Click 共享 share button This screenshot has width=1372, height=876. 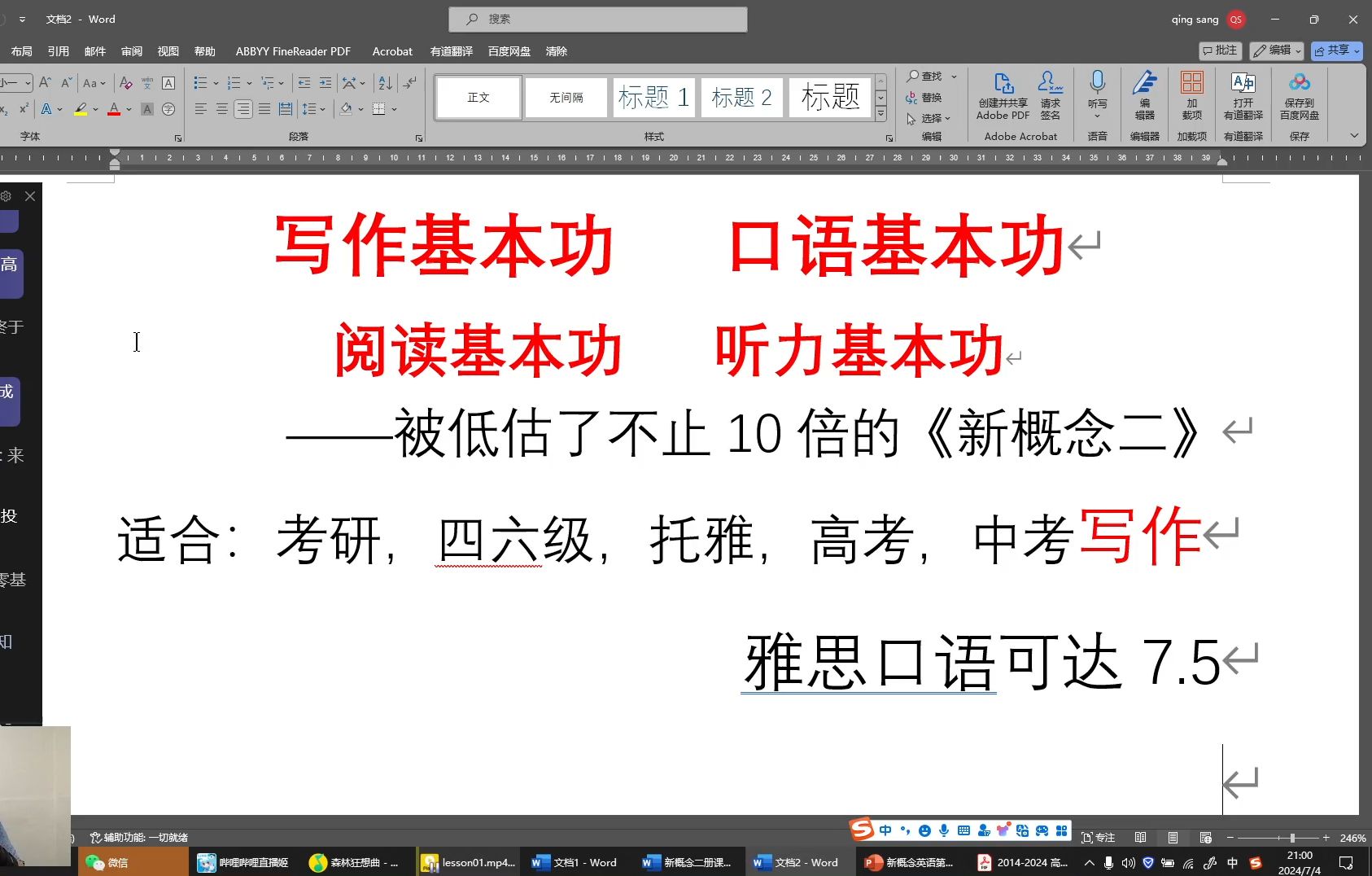pyautogui.click(x=1337, y=50)
